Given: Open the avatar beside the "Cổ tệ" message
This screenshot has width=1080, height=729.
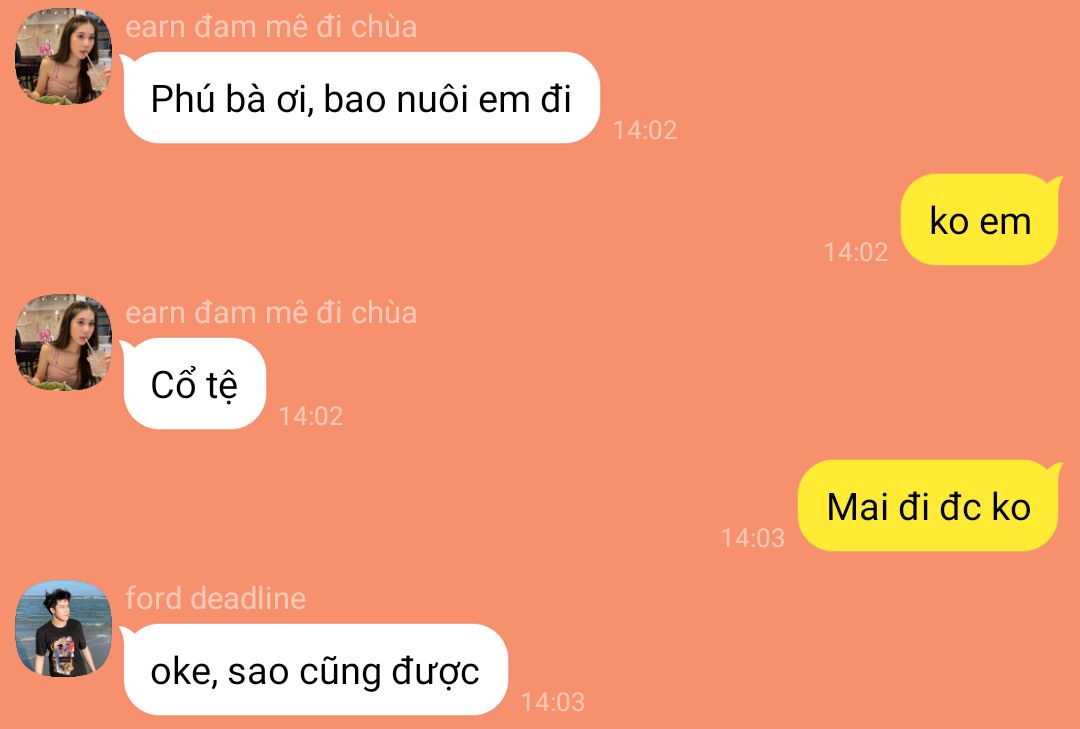Looking at the screenshot, I should point(63,342).
